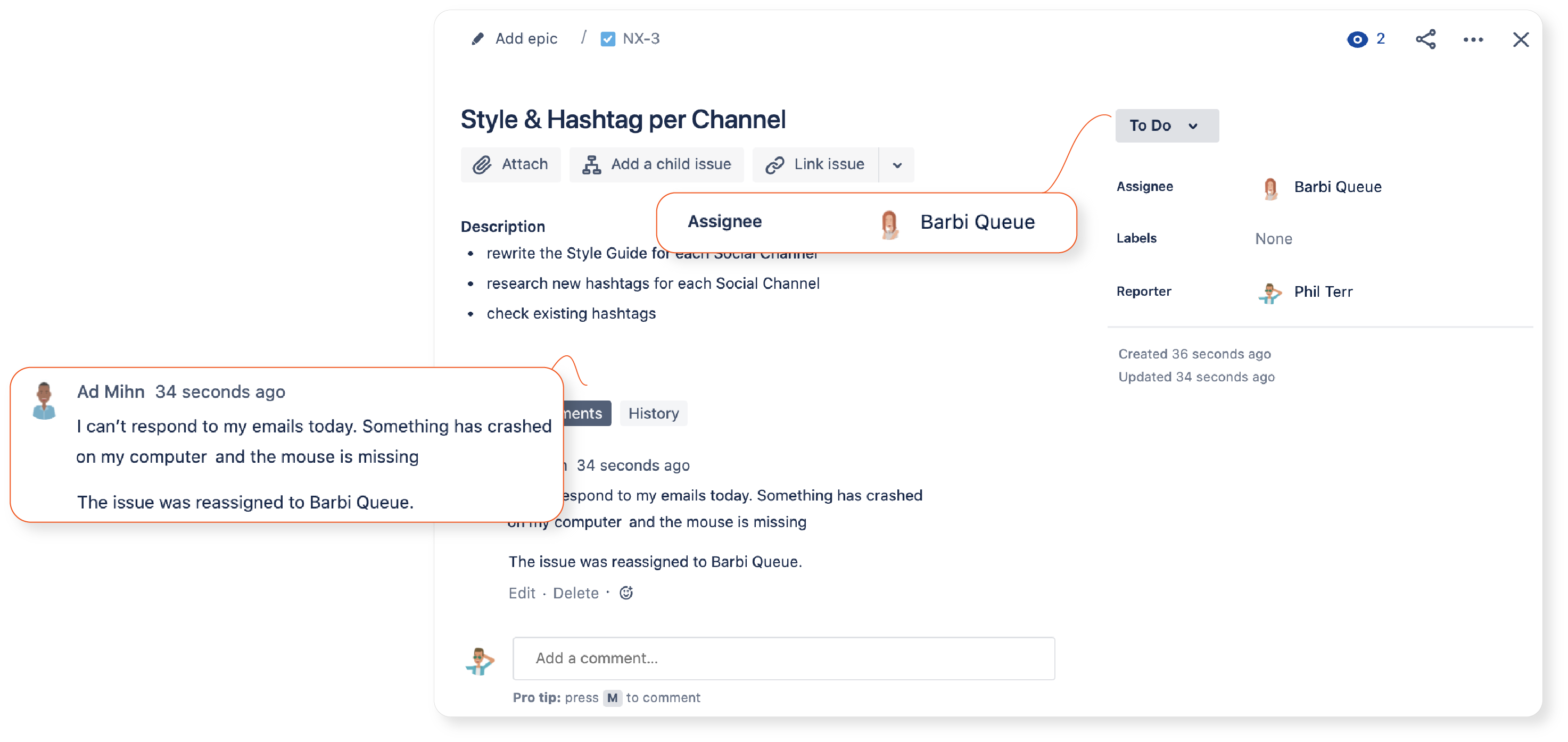Screen dimensions: 1568x742
Task: Close the issue dialog
Action: point(1521,39)
